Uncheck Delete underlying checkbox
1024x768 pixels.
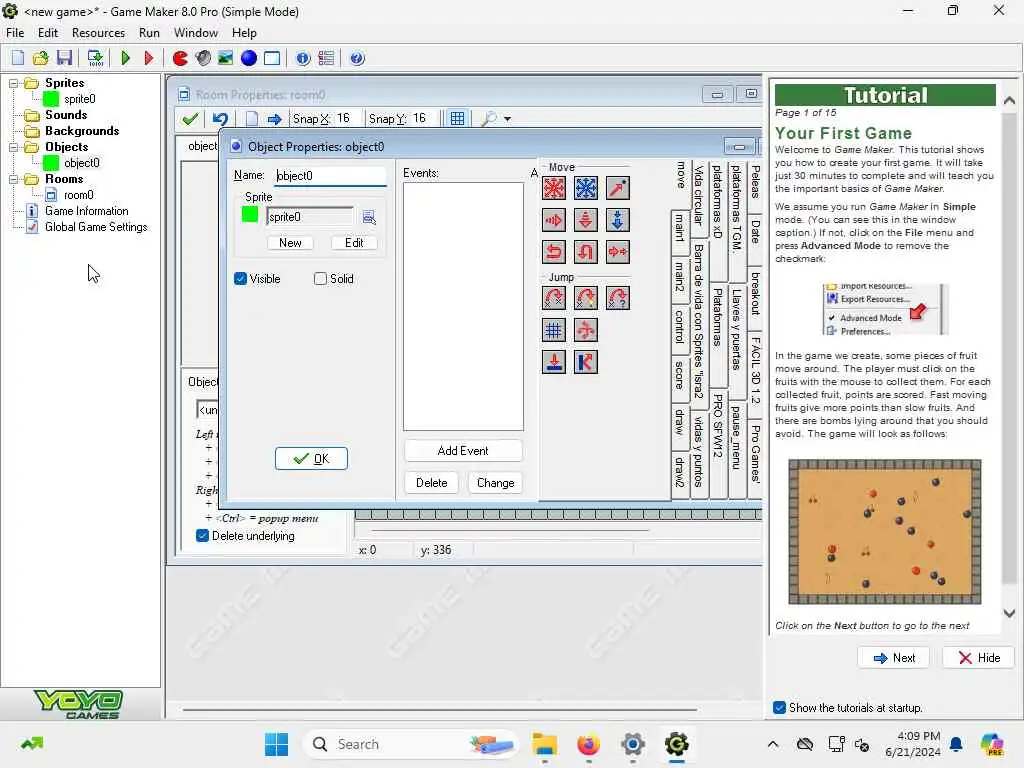click(202, 536)
